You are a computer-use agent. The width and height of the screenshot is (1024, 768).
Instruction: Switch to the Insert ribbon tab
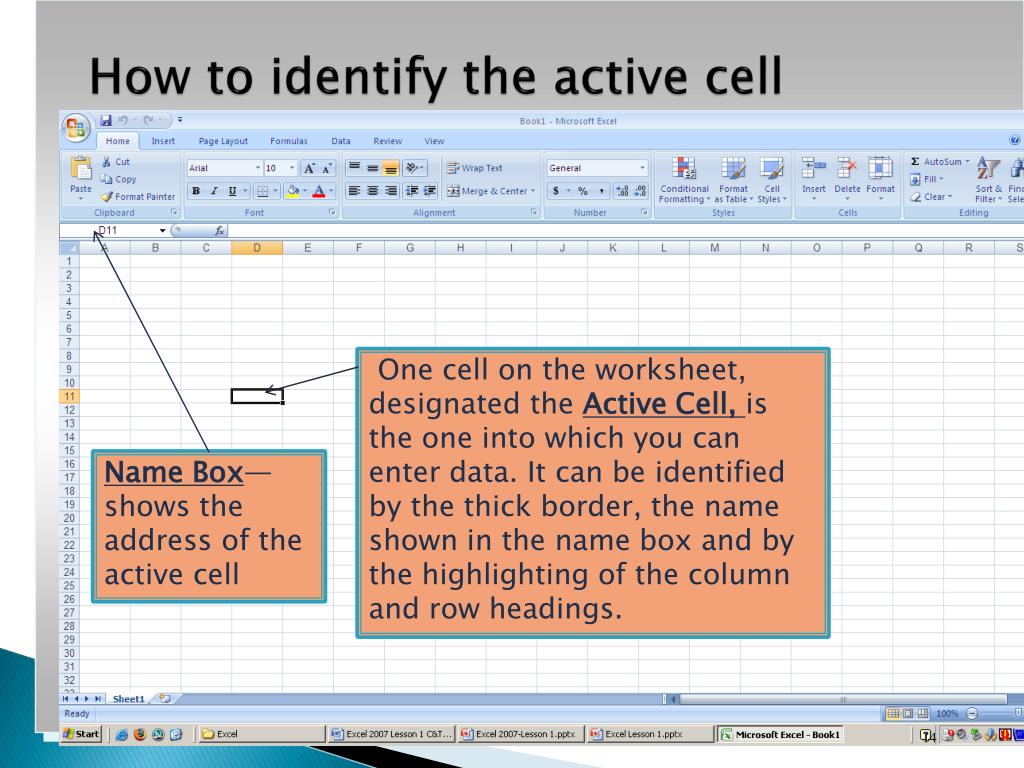pyautogui.click(x=163, y=141)
